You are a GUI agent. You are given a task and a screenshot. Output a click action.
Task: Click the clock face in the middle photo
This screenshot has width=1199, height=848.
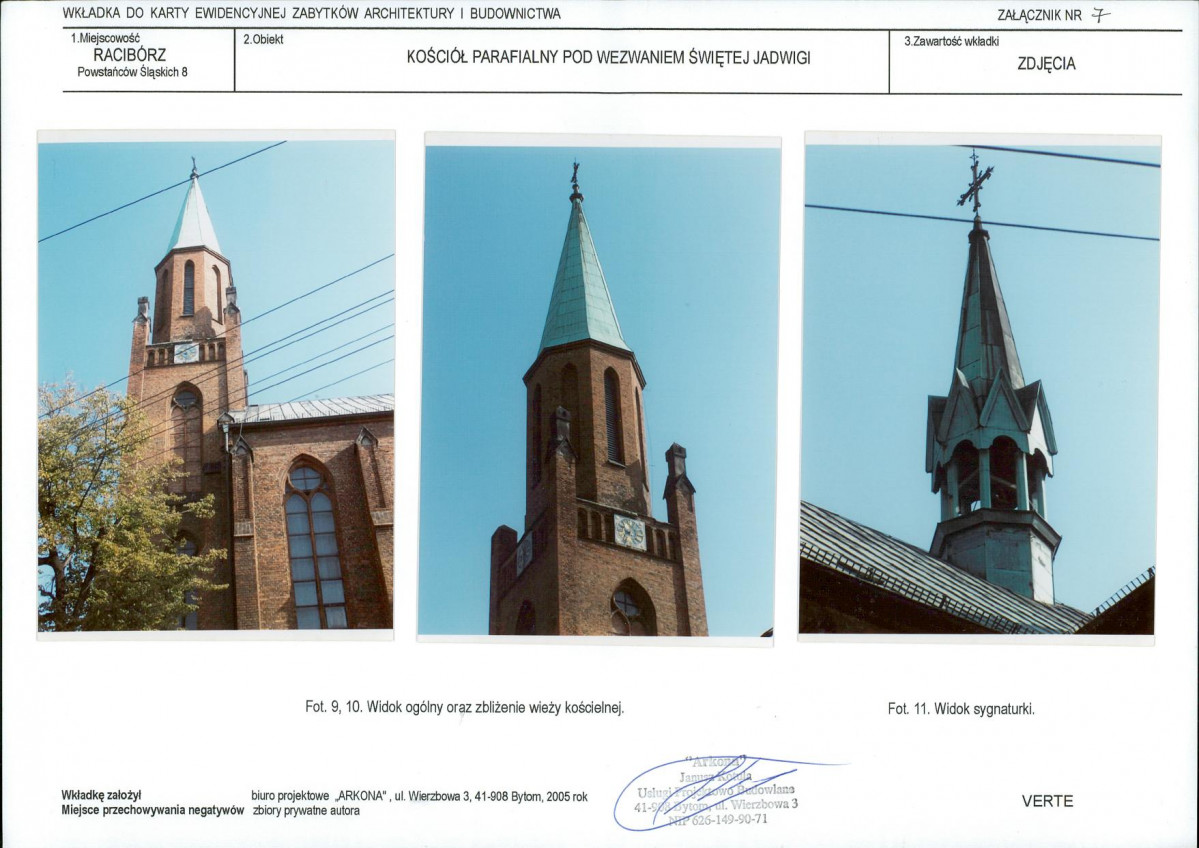point(629,532)
